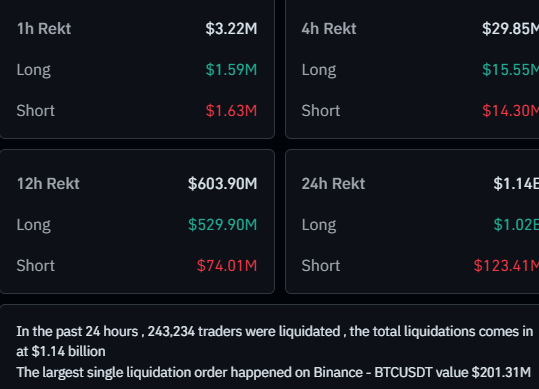Click 1h Short value $1.63M

coord(231,111)
